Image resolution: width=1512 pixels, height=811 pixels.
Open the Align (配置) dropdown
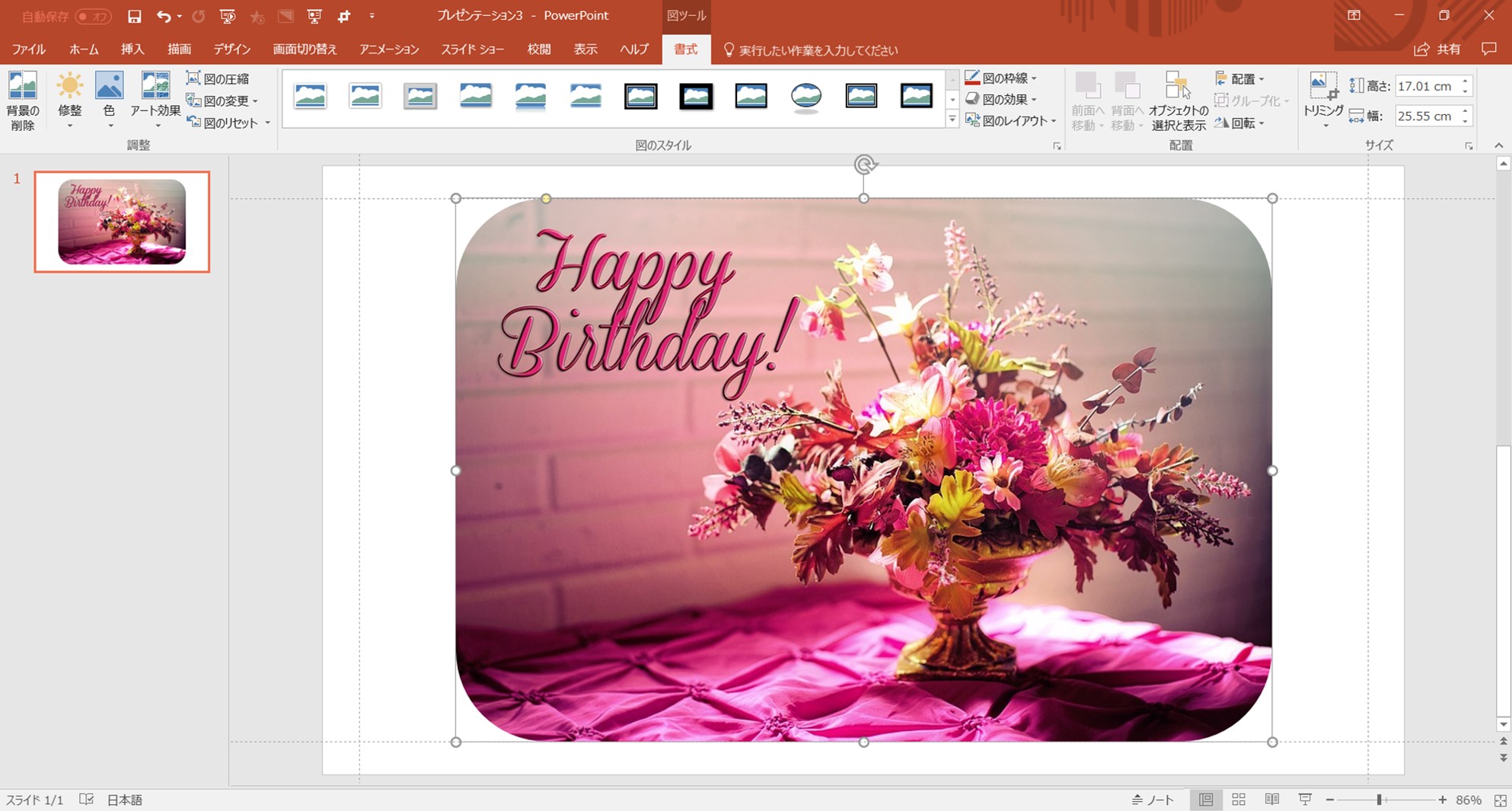pos(1240,78)
